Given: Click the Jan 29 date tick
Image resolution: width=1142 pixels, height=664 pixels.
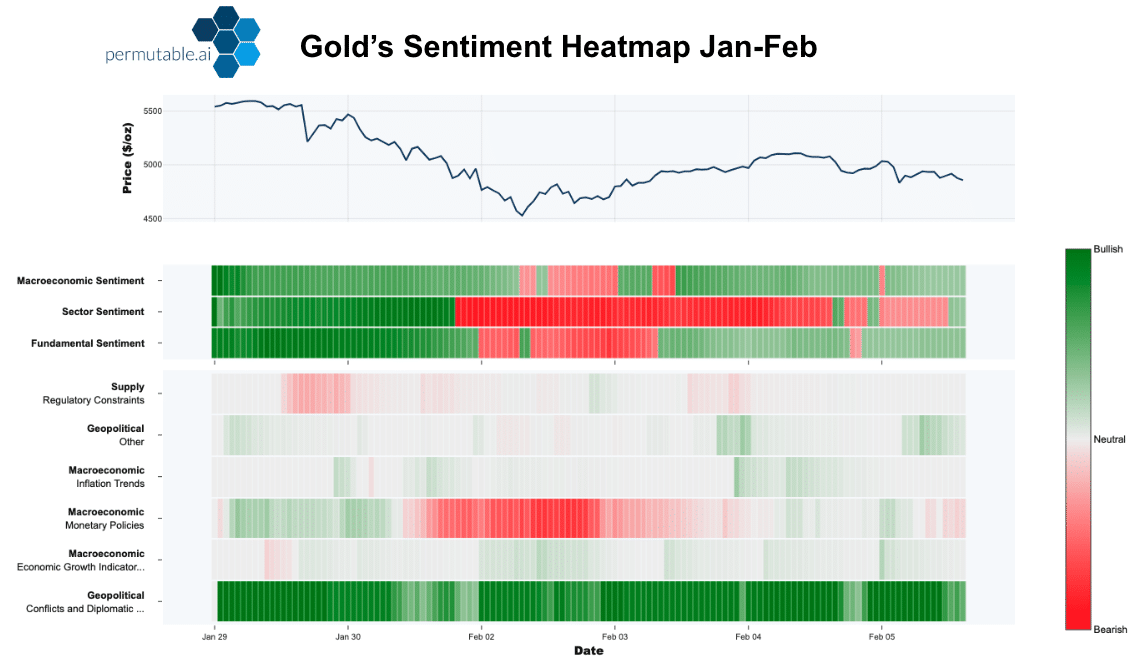Looking at the screenshot, I should coord(214,636).
